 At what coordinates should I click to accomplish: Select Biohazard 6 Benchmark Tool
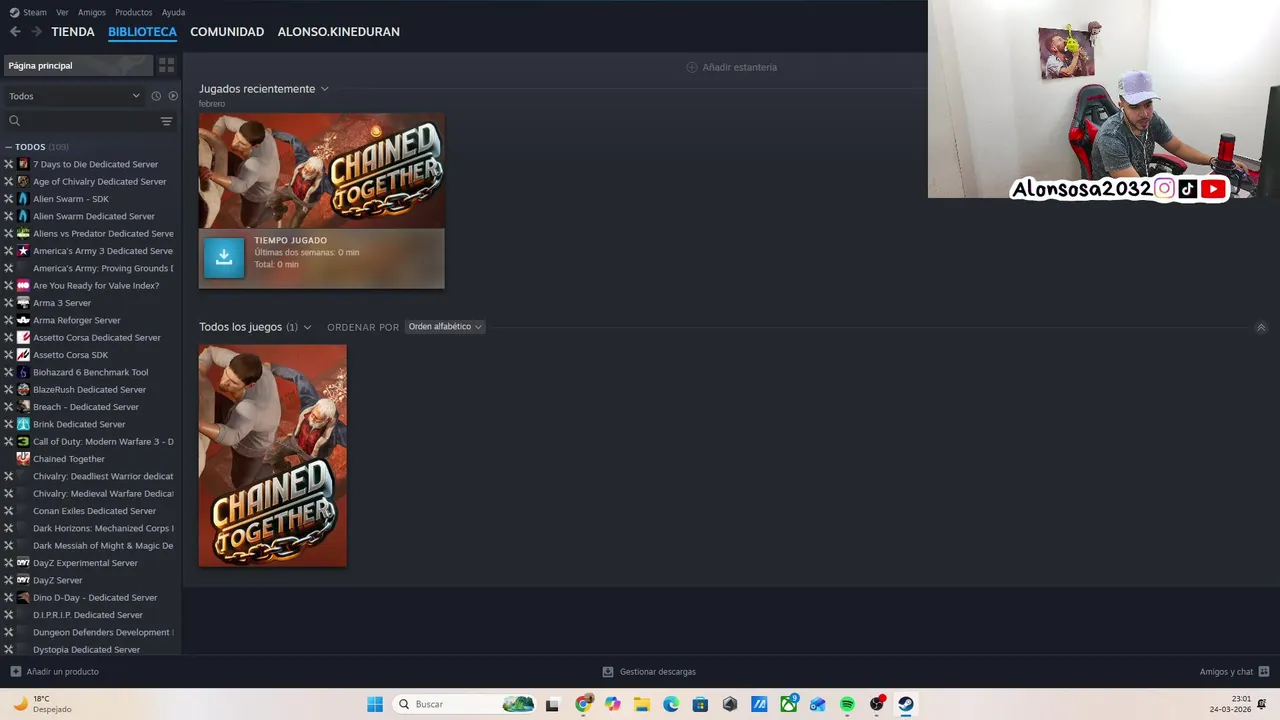coord(90,372)
